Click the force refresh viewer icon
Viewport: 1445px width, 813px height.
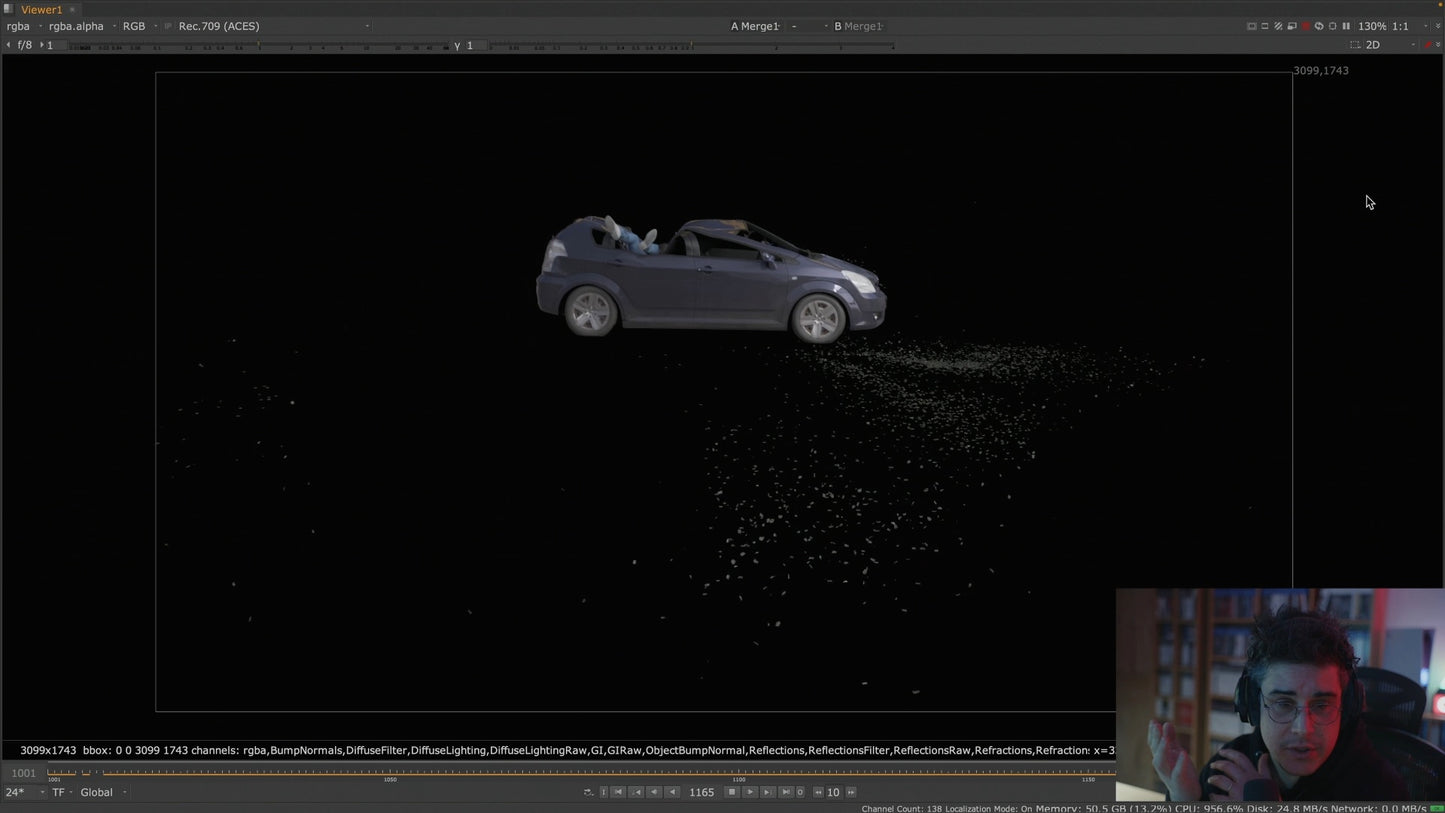click(x=1319, y=26)
